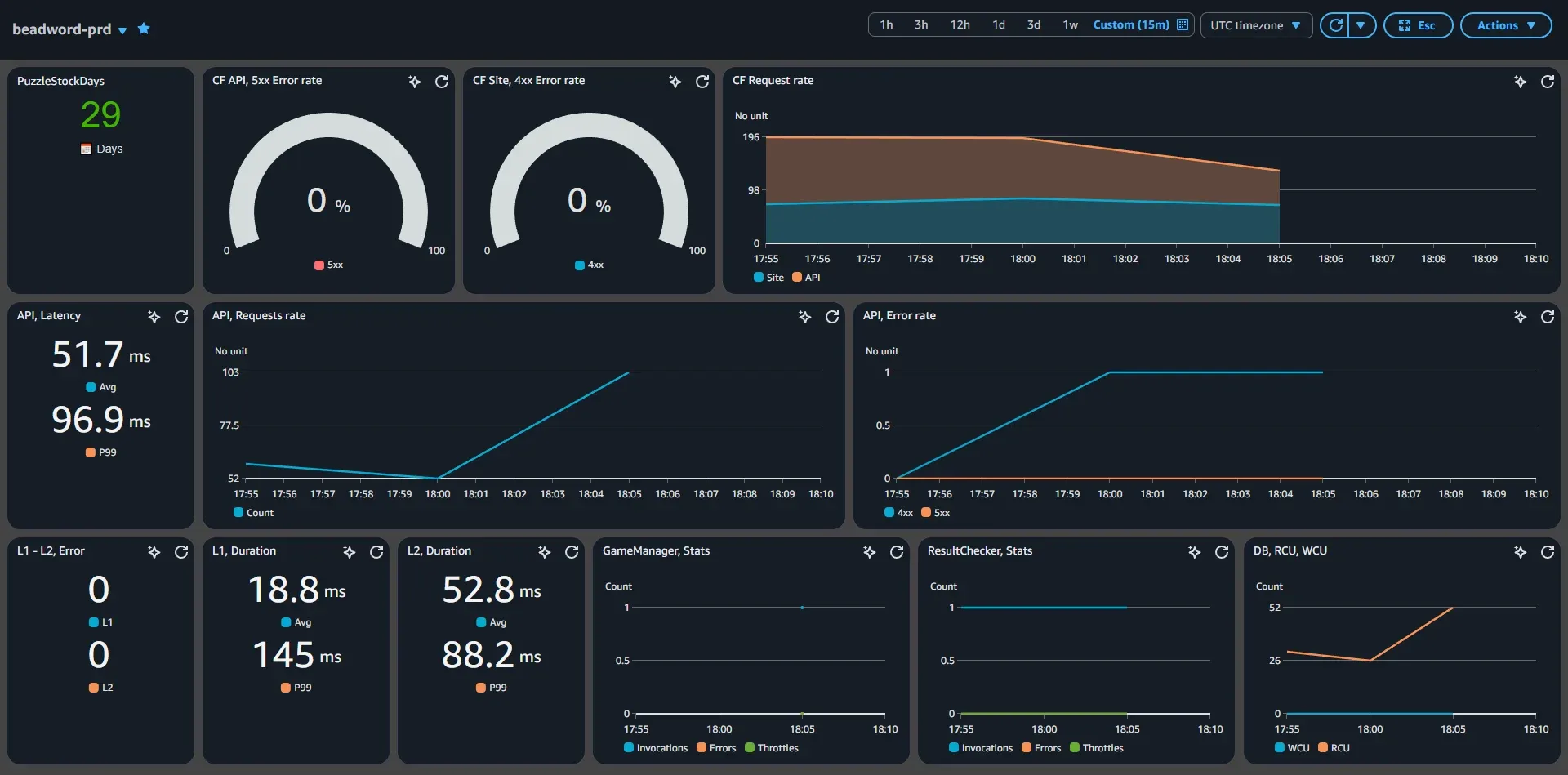Refresh the API Error rate widget

point(1548,317)
